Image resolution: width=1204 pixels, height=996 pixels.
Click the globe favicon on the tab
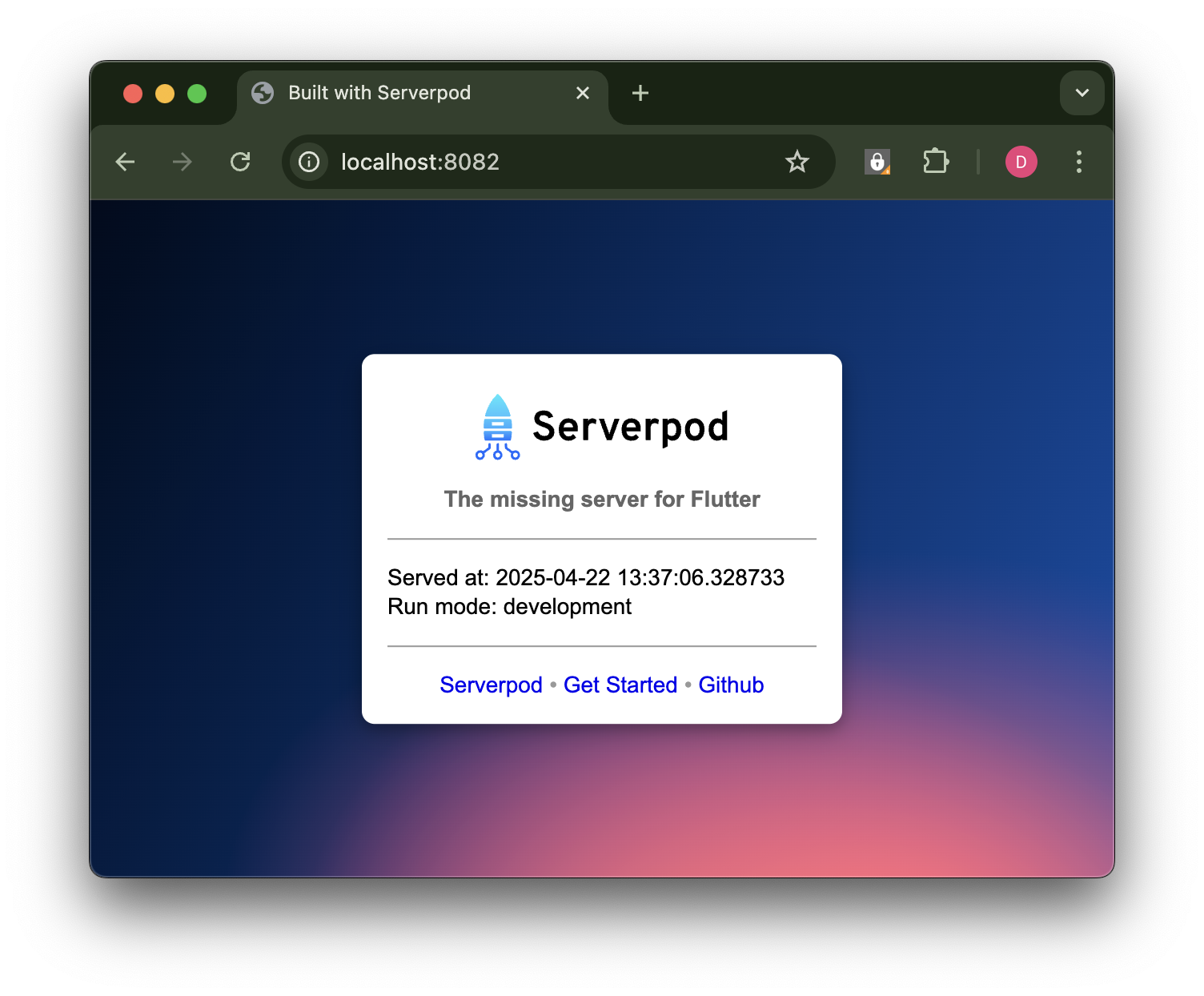point(263,93)
